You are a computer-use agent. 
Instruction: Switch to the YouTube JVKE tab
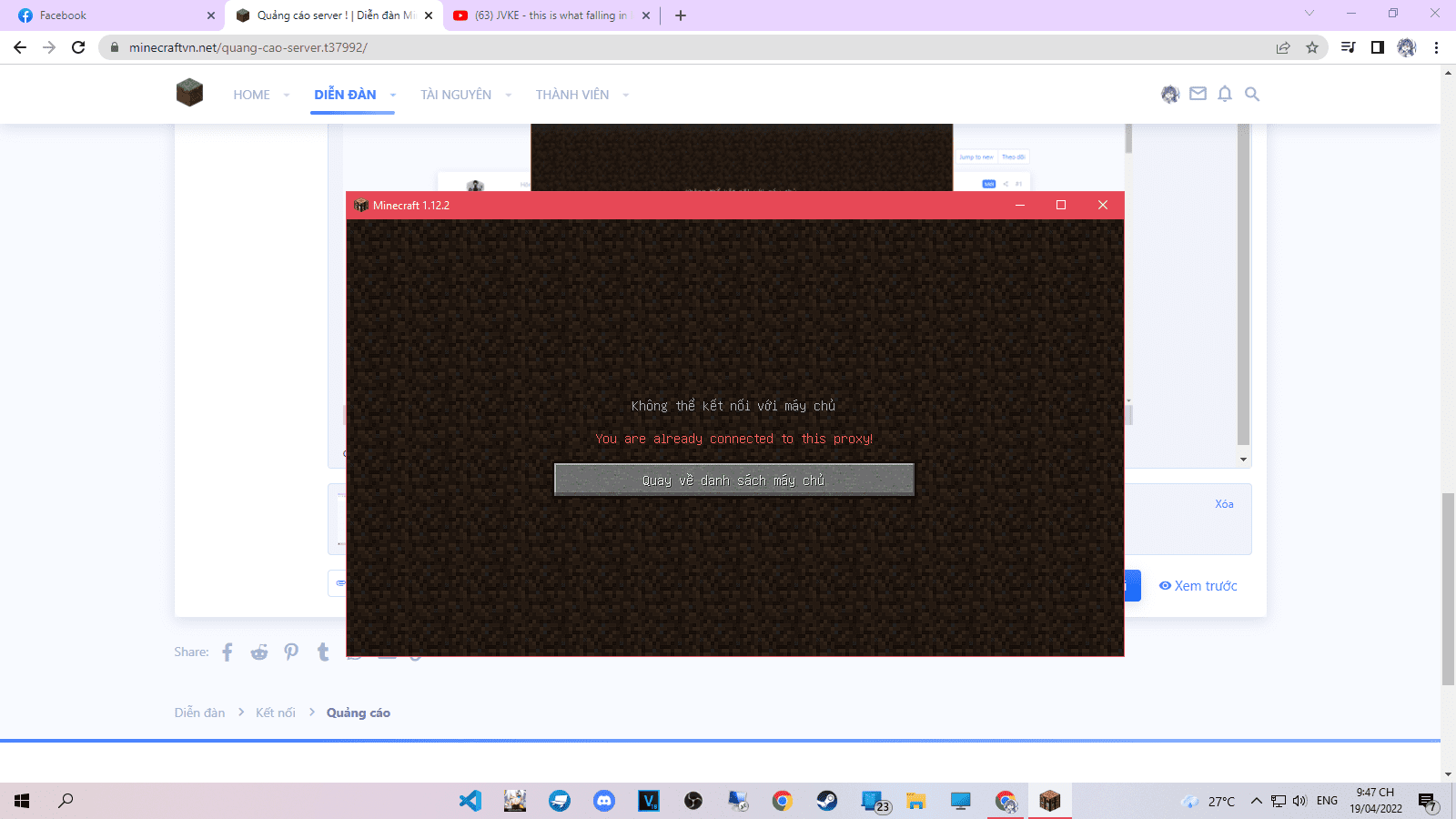pos(546,15)
